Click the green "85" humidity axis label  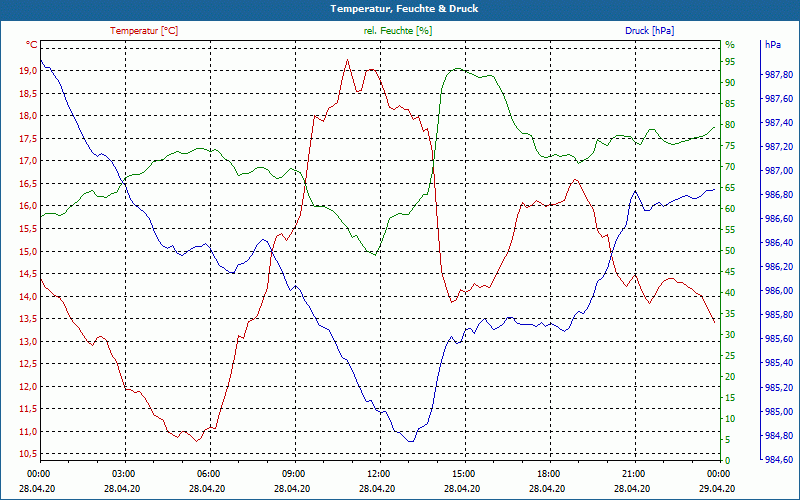coord(730,104)
